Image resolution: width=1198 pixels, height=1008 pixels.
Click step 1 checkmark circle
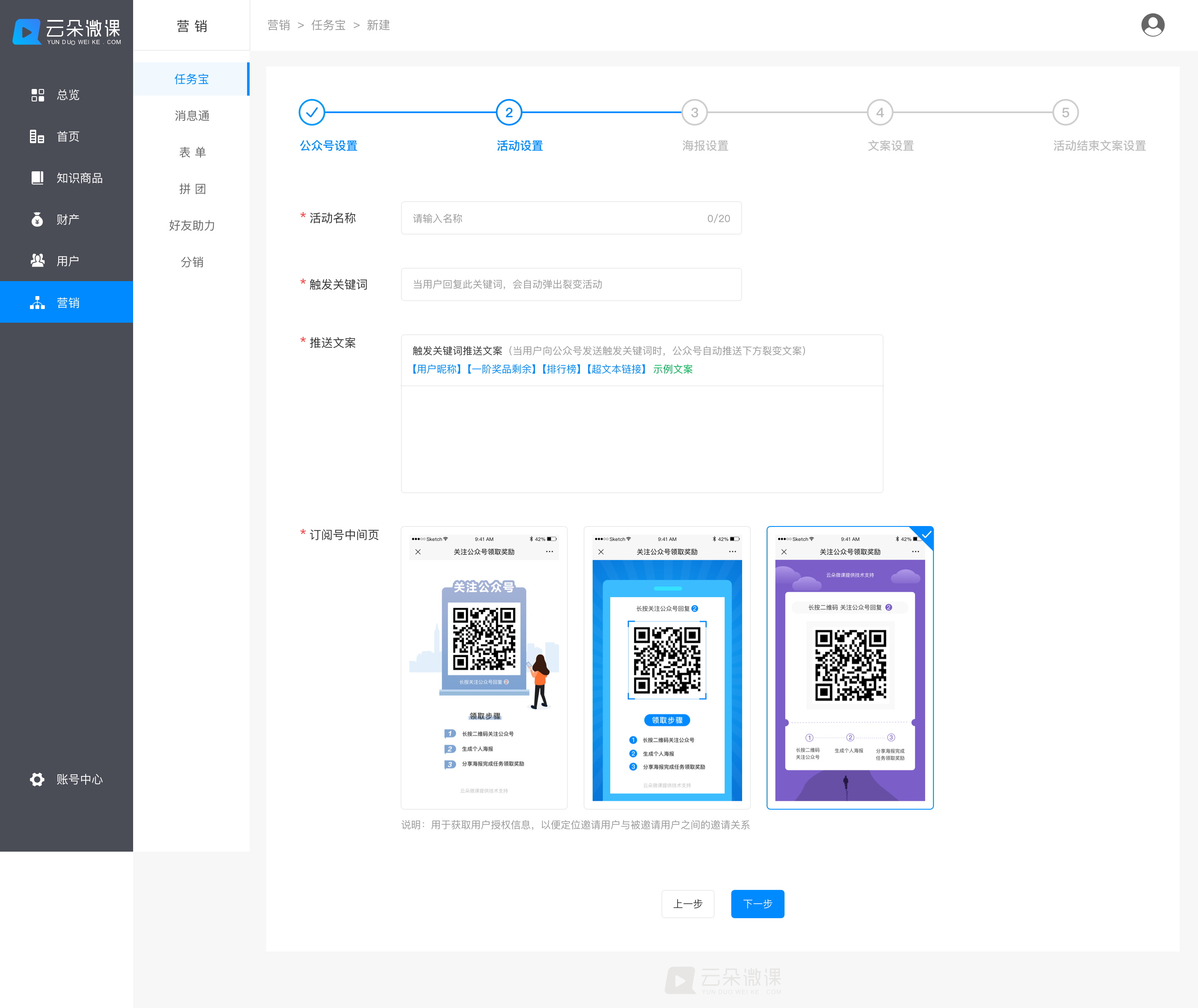(312, 113)
